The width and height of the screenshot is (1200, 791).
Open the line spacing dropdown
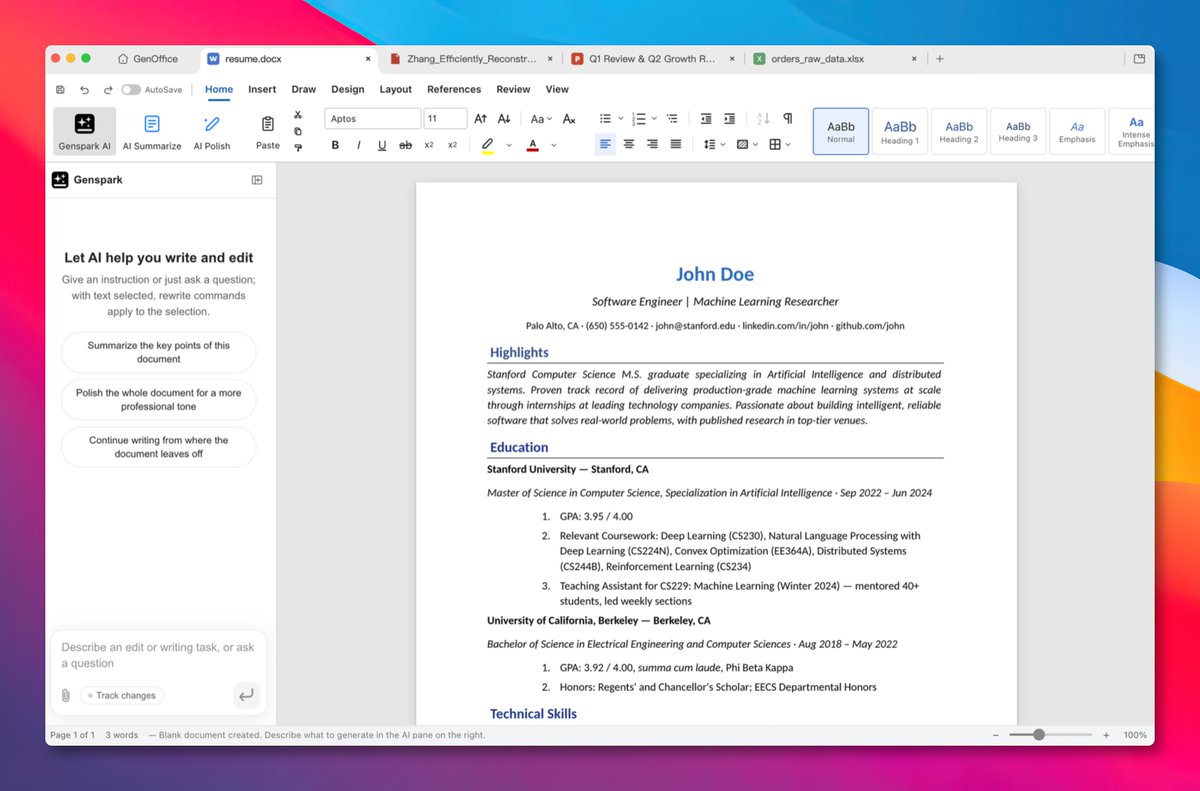pos(714,144)
